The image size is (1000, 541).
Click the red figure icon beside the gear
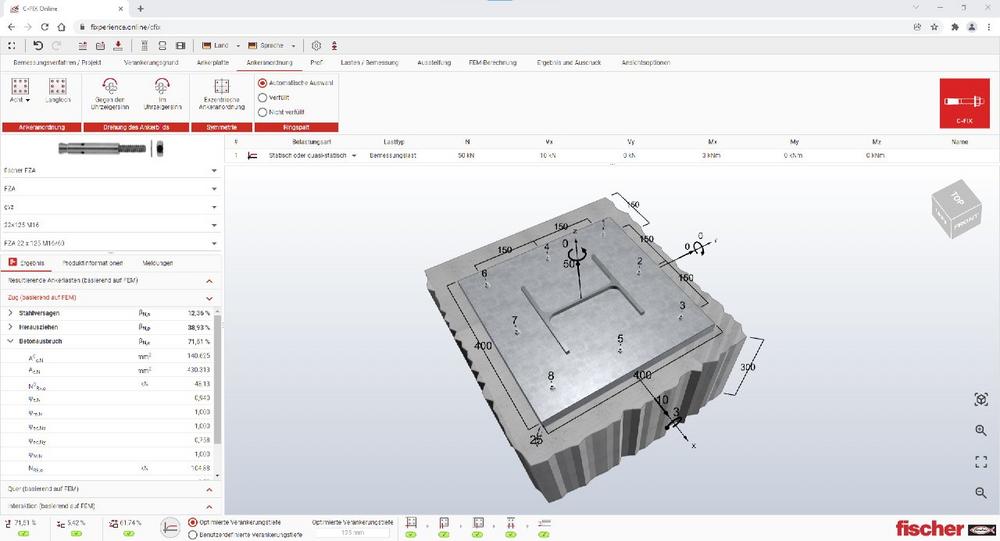[334, 45]
